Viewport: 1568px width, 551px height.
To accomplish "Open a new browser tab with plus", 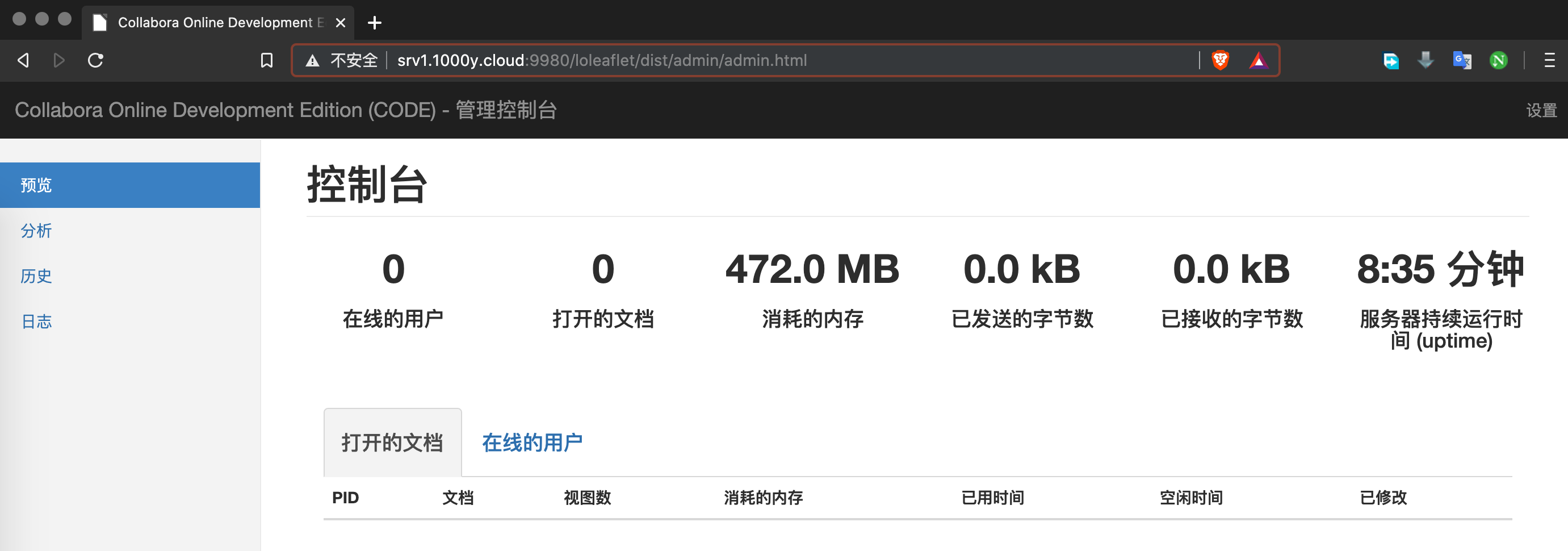I will pyautogui.click(x=374, y=23).
